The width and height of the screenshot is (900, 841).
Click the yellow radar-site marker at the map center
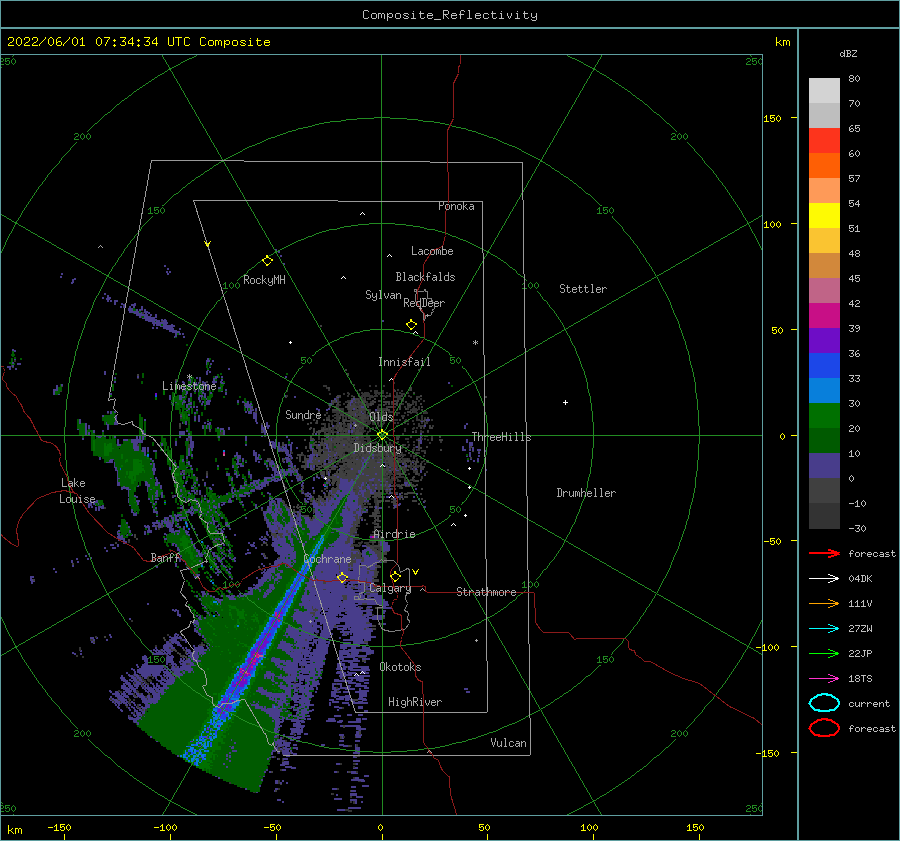[382, 435]
